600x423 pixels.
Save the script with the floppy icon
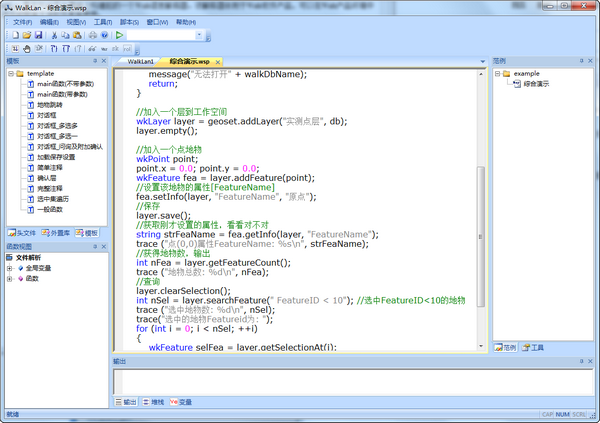coord(38,35)
